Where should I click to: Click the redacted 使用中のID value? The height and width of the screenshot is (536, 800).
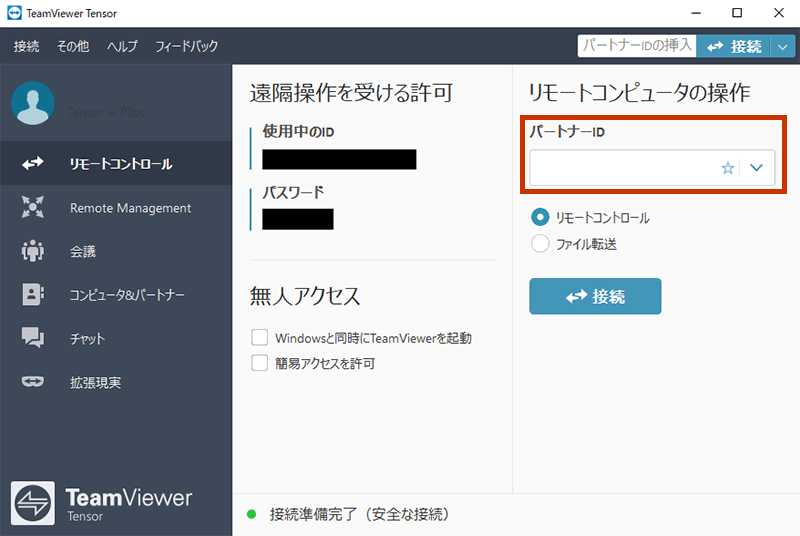(339, 160)
